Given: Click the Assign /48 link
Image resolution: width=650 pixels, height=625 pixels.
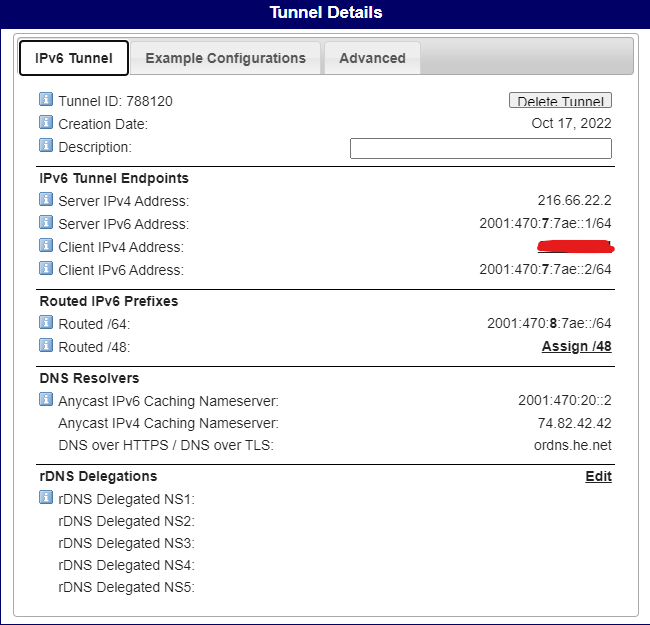Looking at the screenshot, I should pos(576,347).
